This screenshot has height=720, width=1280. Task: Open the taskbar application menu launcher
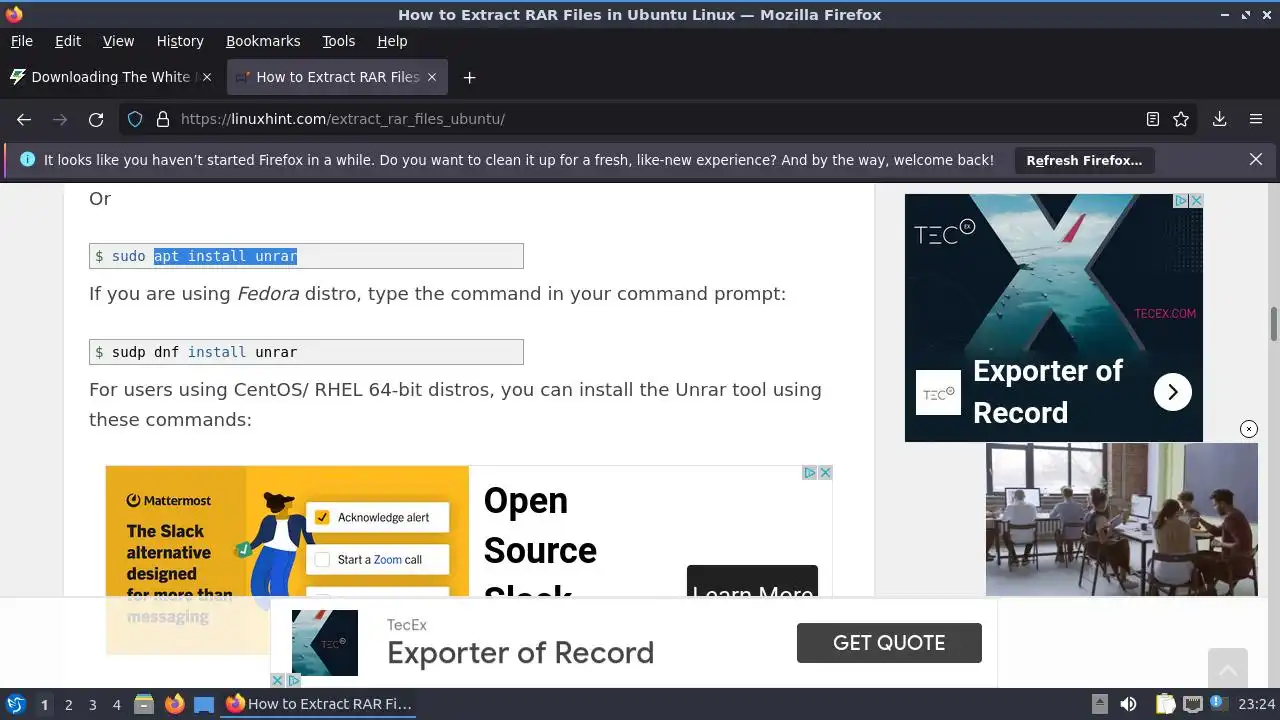[x=16, y=704]
